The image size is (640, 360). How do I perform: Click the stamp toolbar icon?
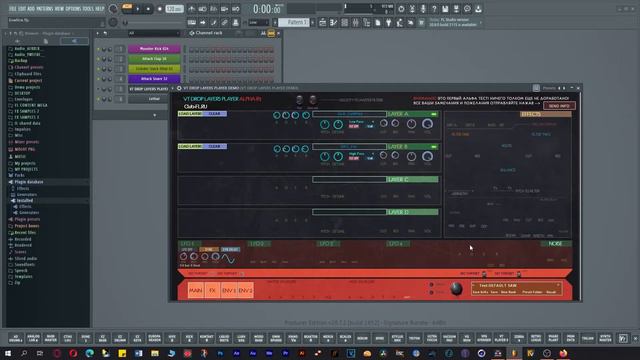click(236, 23)
